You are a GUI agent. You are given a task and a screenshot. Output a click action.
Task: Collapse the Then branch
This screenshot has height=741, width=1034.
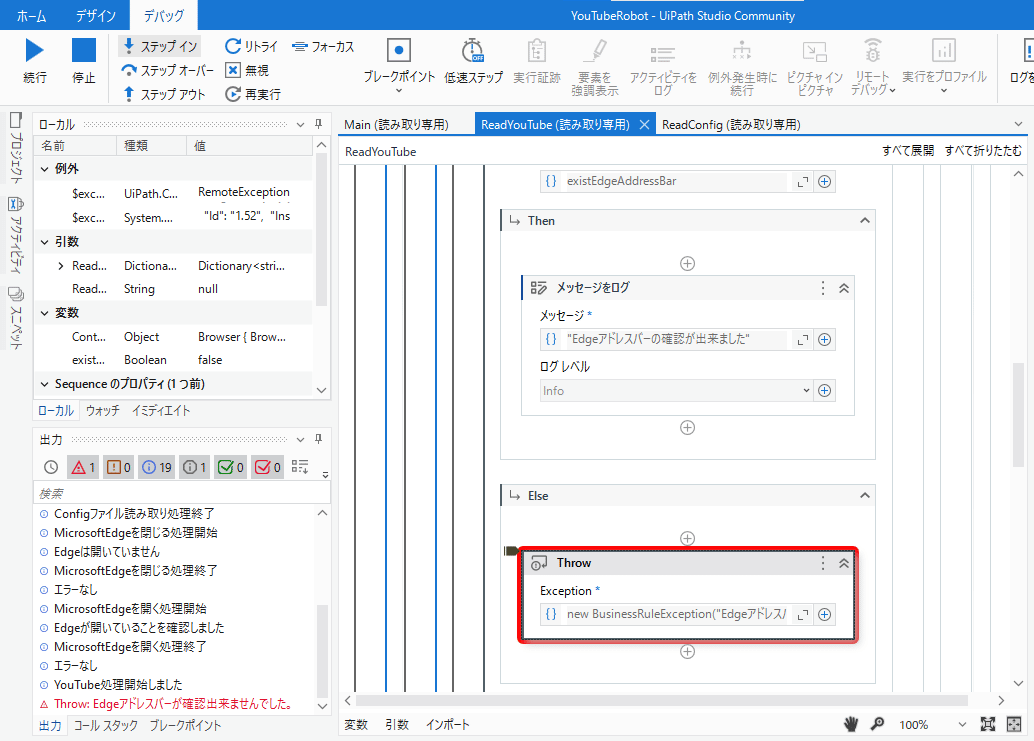[865, 221]
